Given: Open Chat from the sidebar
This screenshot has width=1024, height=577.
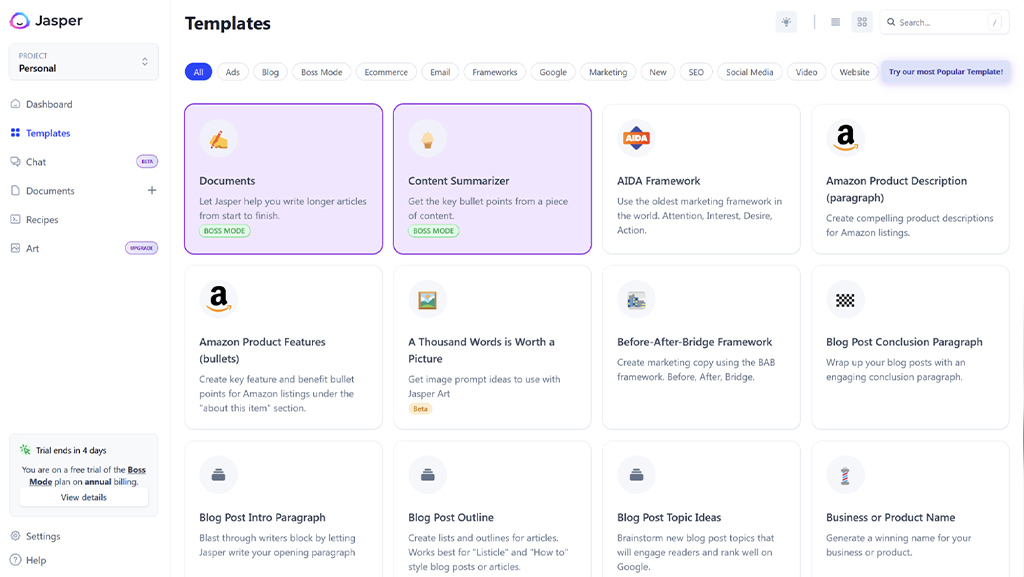Looking at the screenshot, I should point(36,162).
